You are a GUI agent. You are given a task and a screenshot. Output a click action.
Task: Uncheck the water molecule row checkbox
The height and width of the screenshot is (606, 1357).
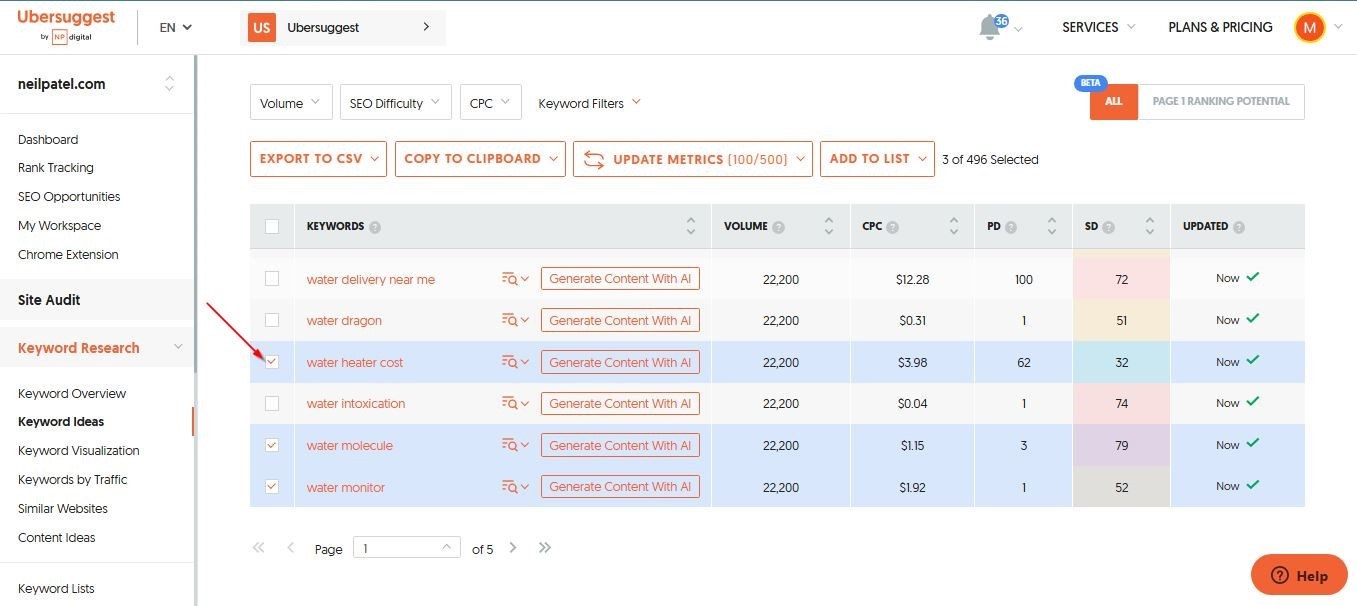272,445
